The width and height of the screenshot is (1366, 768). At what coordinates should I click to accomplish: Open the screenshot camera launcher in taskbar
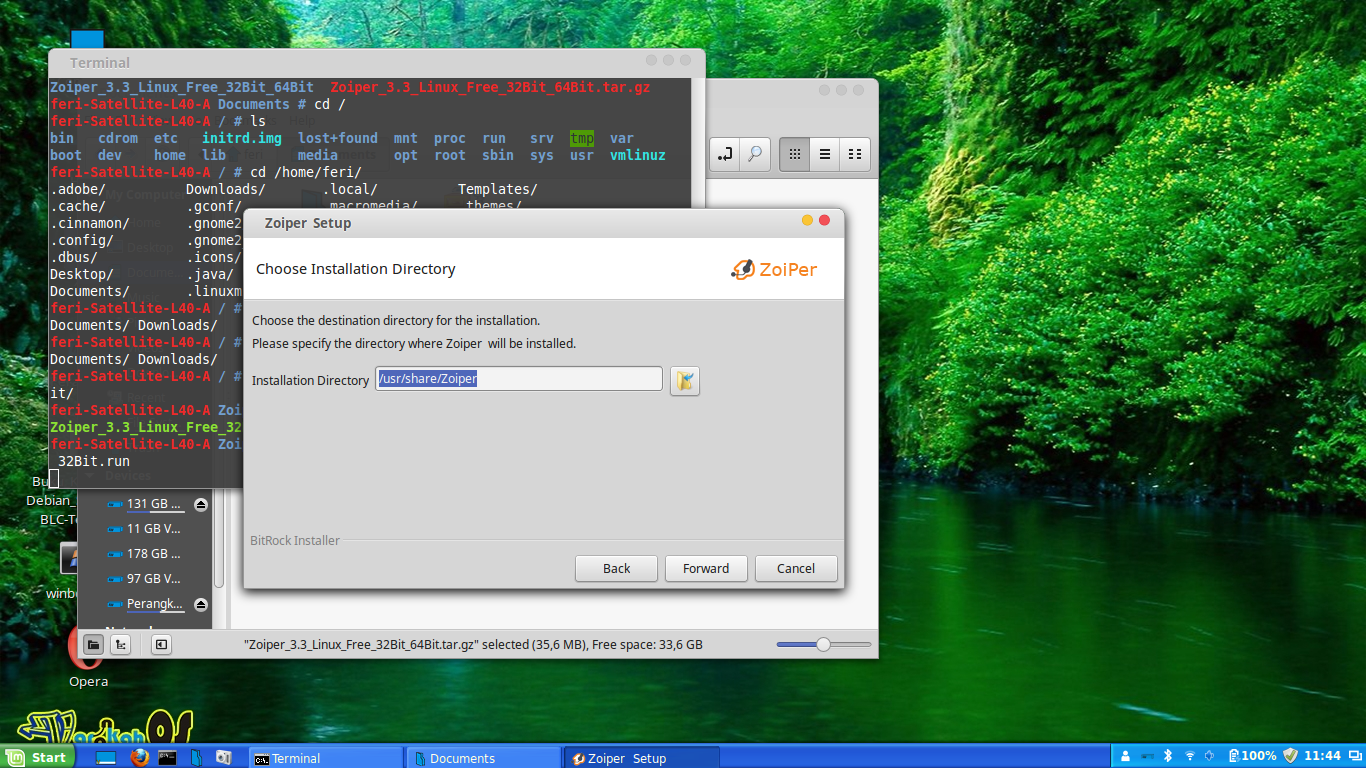click(x=224, y=757)
